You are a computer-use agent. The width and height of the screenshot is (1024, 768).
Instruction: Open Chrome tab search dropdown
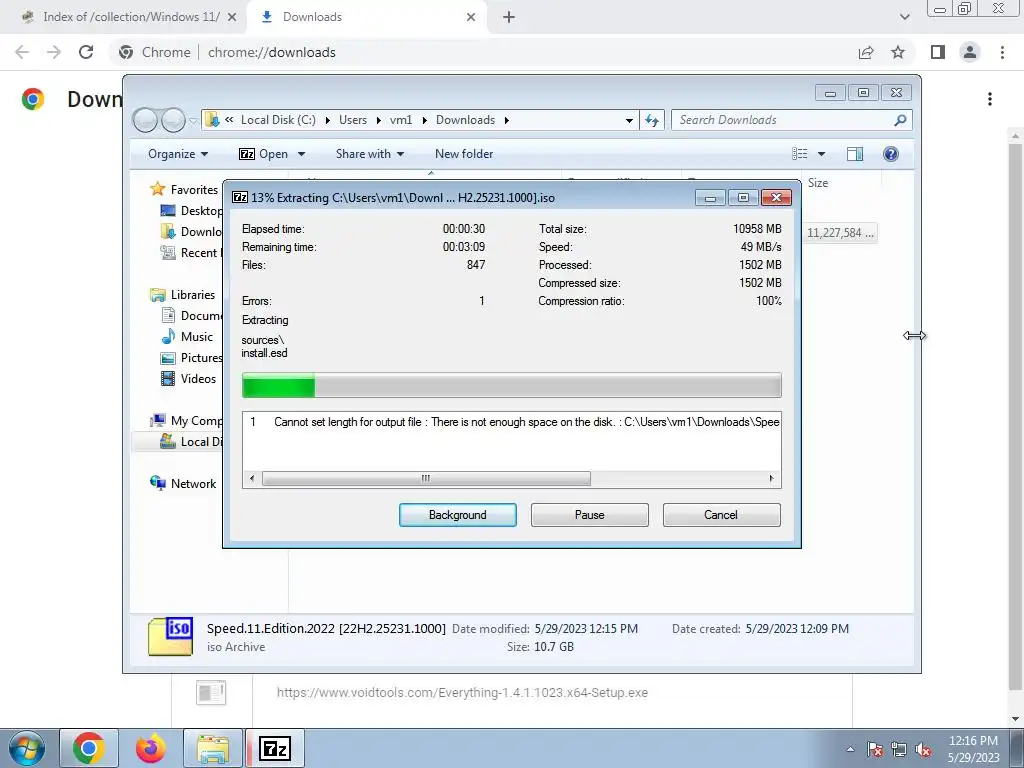pos(904,18)
